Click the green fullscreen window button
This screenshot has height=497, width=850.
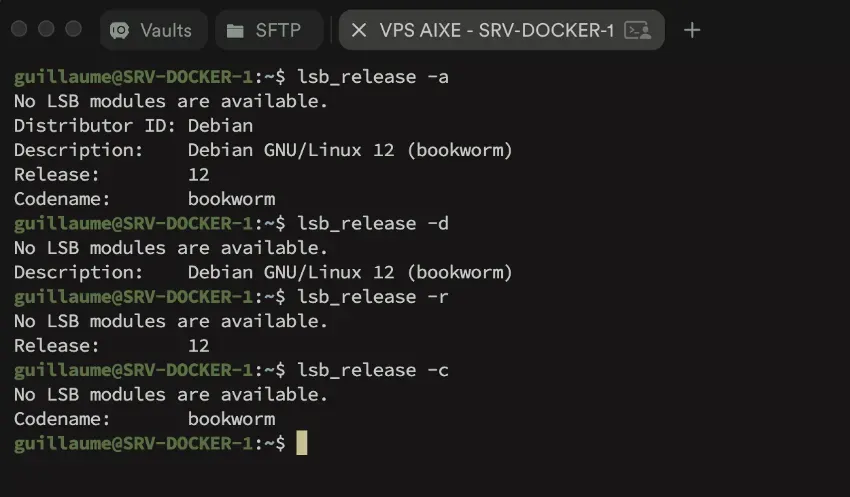point(73,29)
